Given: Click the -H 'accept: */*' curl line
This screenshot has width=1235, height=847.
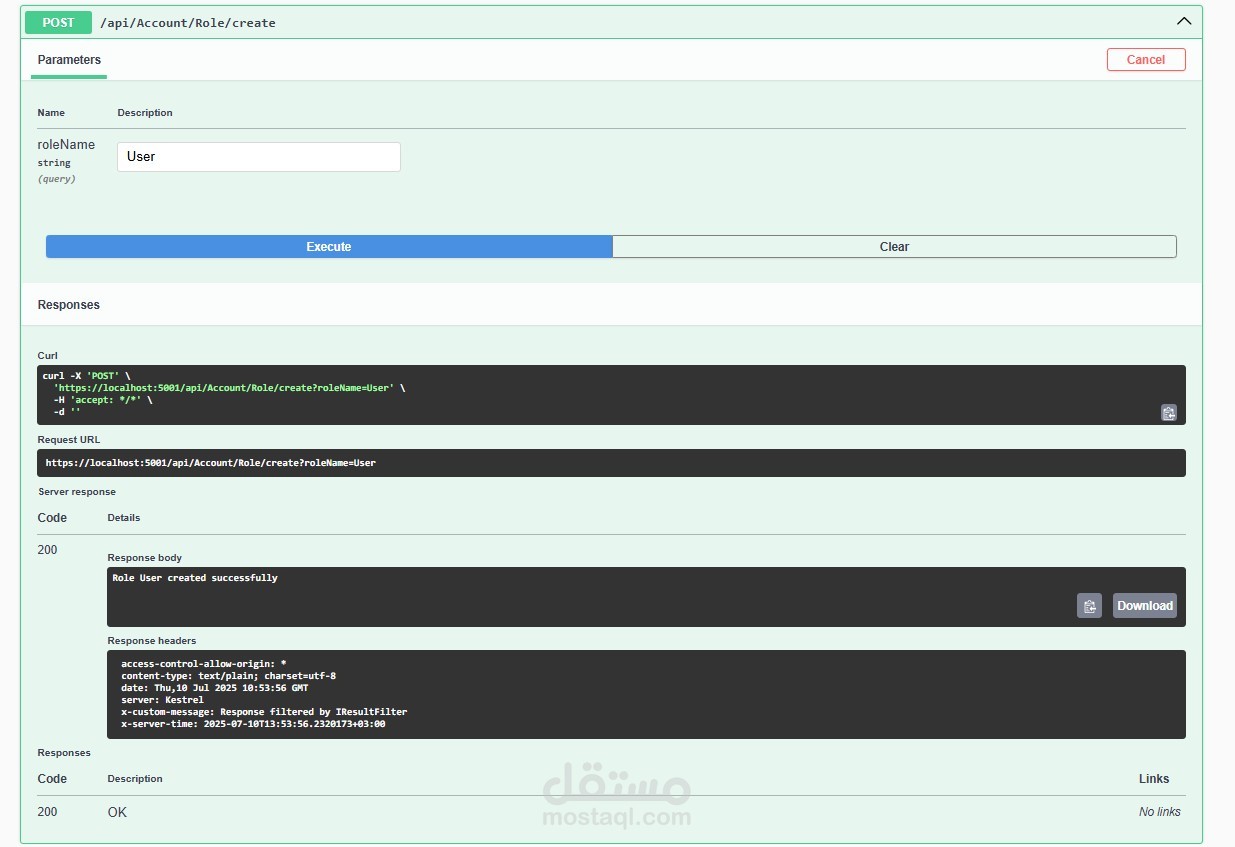Looking at the screenshot, I should [x=103, y=400].
